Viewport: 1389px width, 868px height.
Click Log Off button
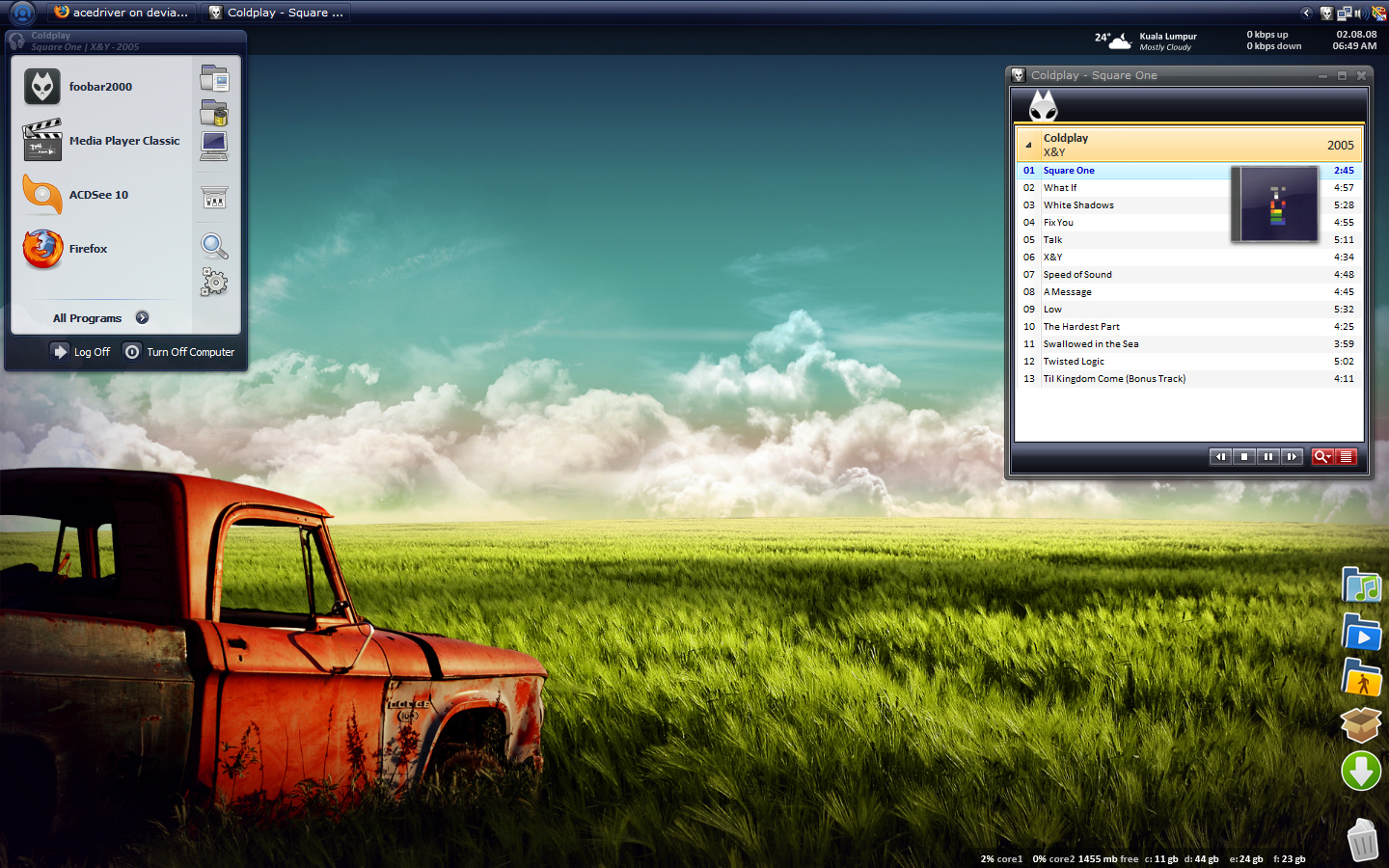82,352
